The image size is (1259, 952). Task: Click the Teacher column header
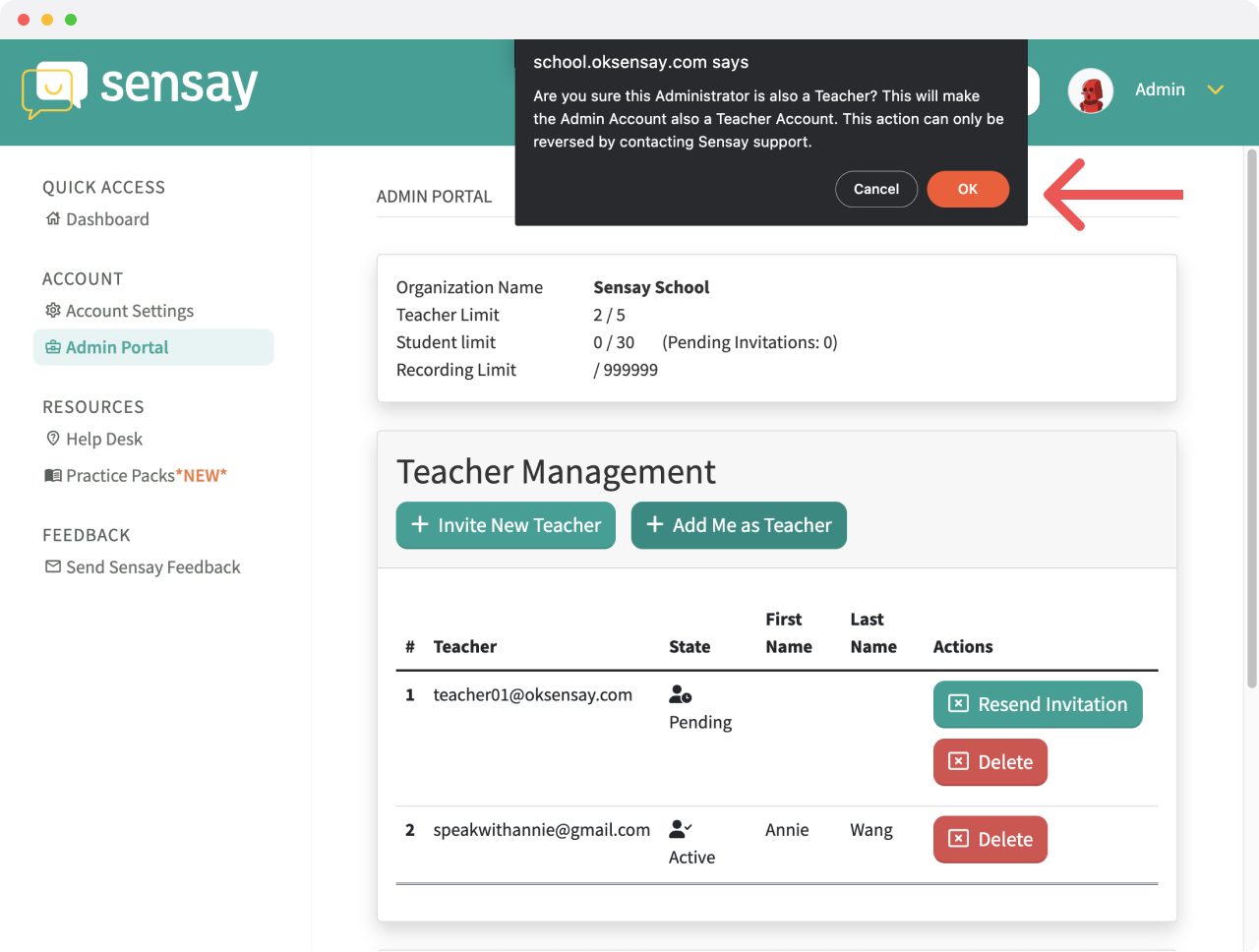click(465, 647)
